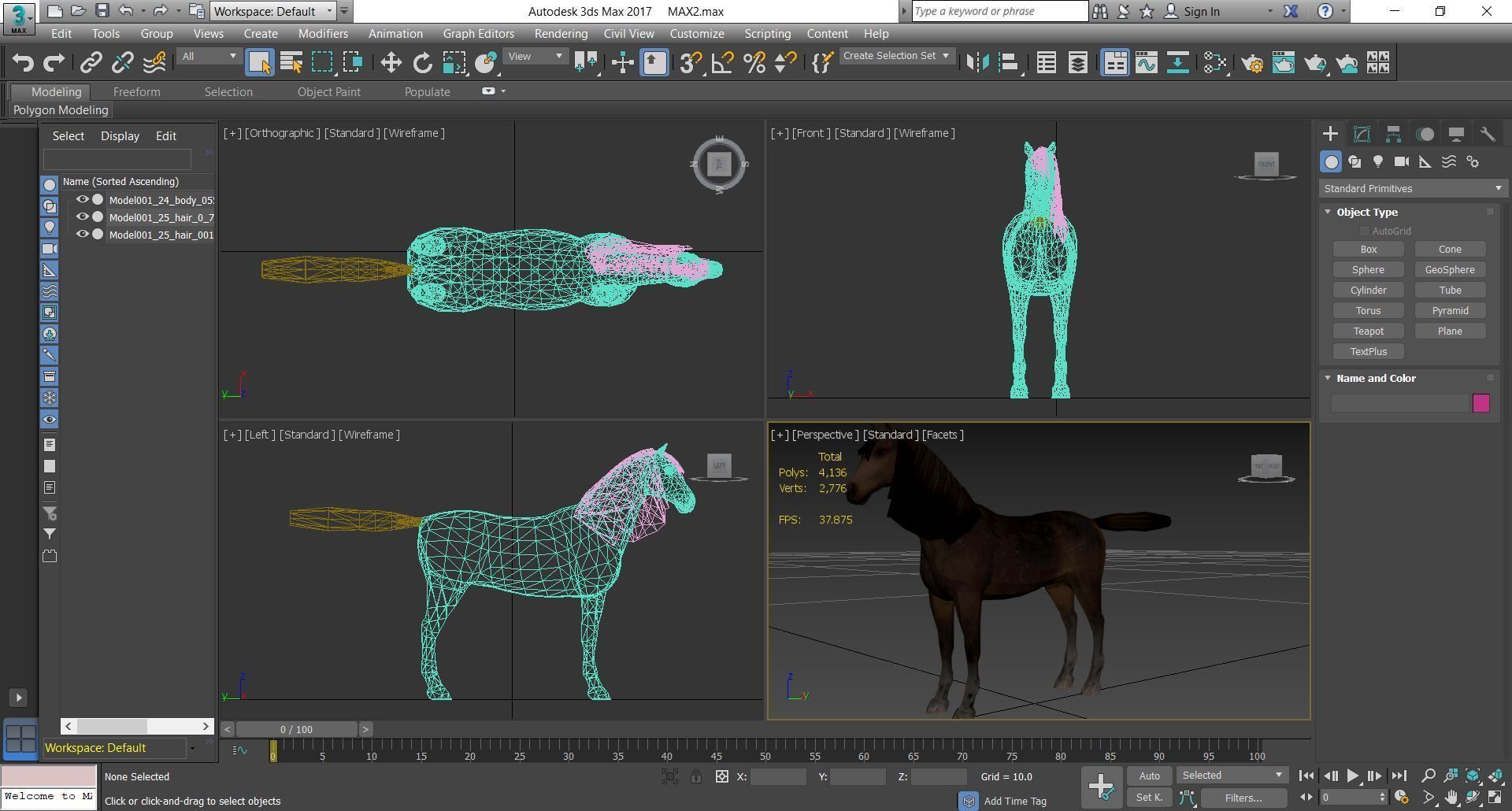Activate the Select Object tool
The height and width of the screenshot is (811, 1512).
[x=259, y=63]
